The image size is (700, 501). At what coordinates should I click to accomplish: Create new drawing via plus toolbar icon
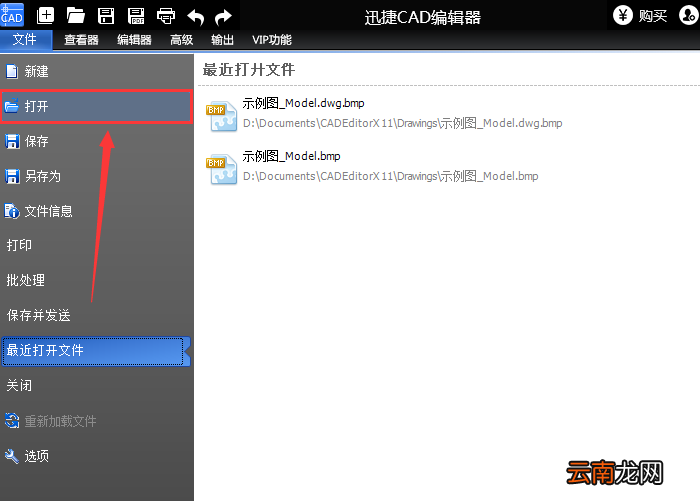45,16
